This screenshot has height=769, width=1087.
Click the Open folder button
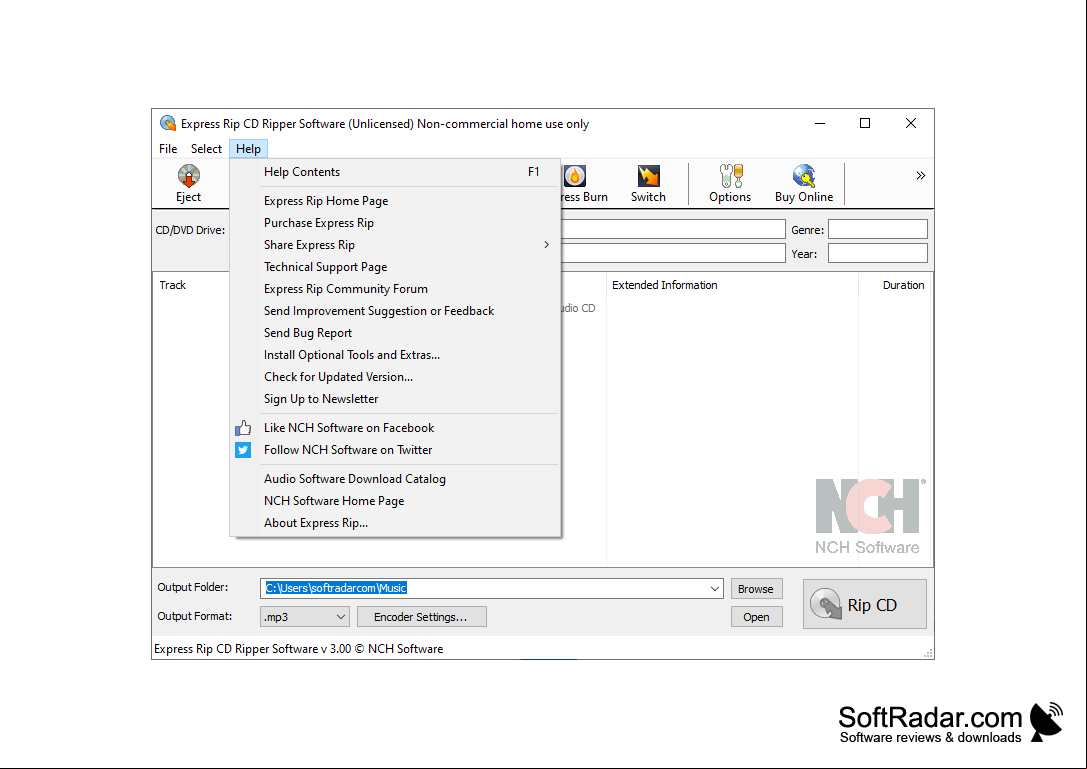[x=756, y=617]
